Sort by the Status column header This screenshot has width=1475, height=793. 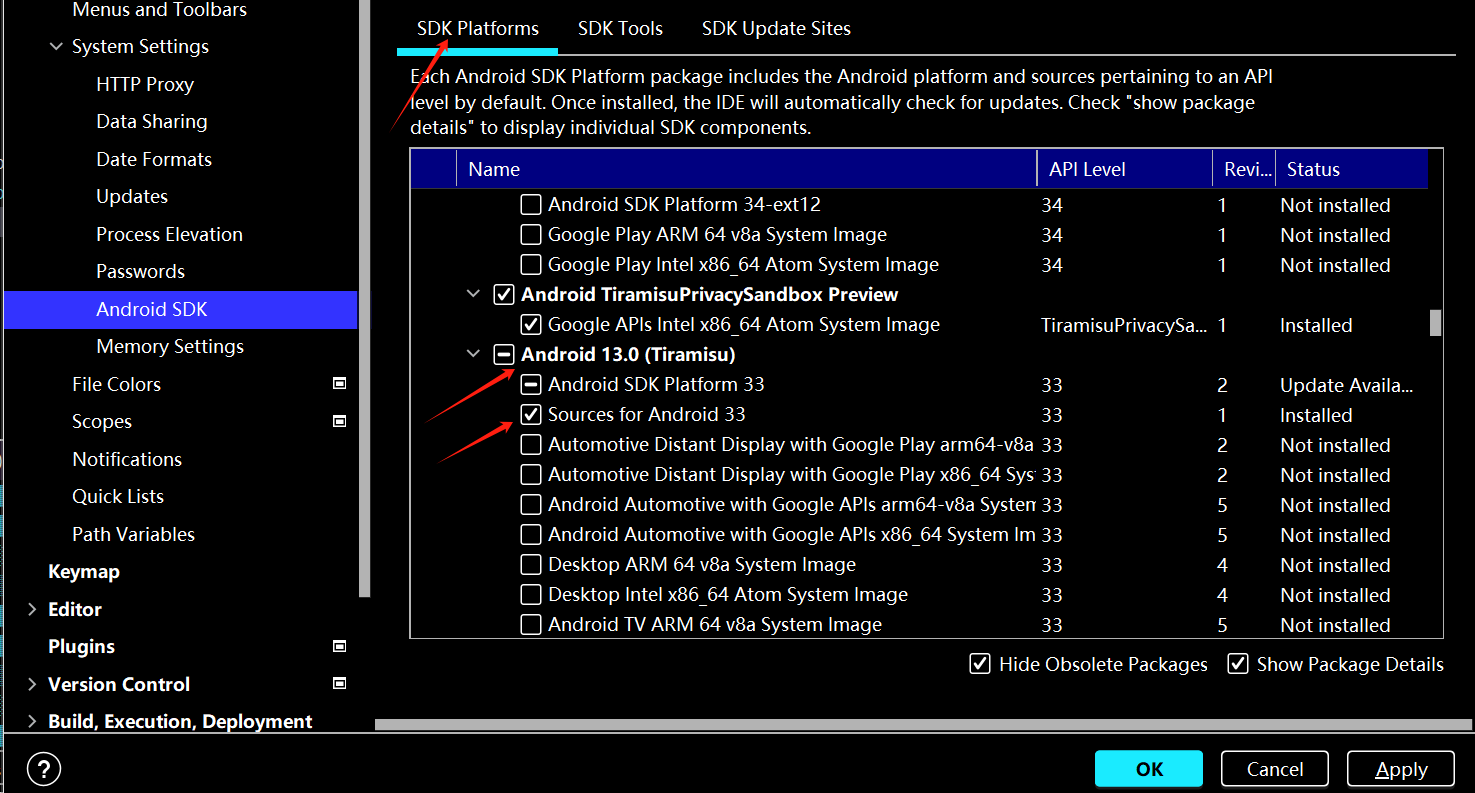1352,169
